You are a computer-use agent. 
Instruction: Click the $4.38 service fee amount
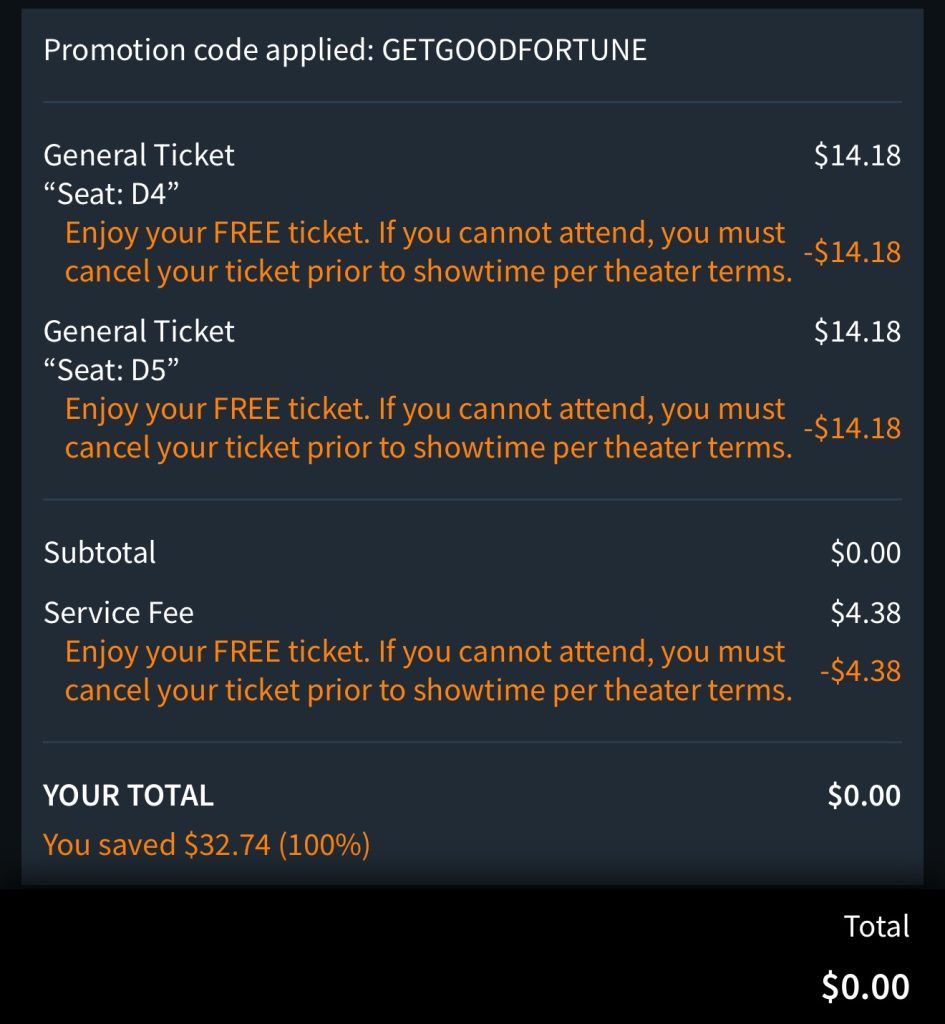pyautogui.click(x=865, y=612)
